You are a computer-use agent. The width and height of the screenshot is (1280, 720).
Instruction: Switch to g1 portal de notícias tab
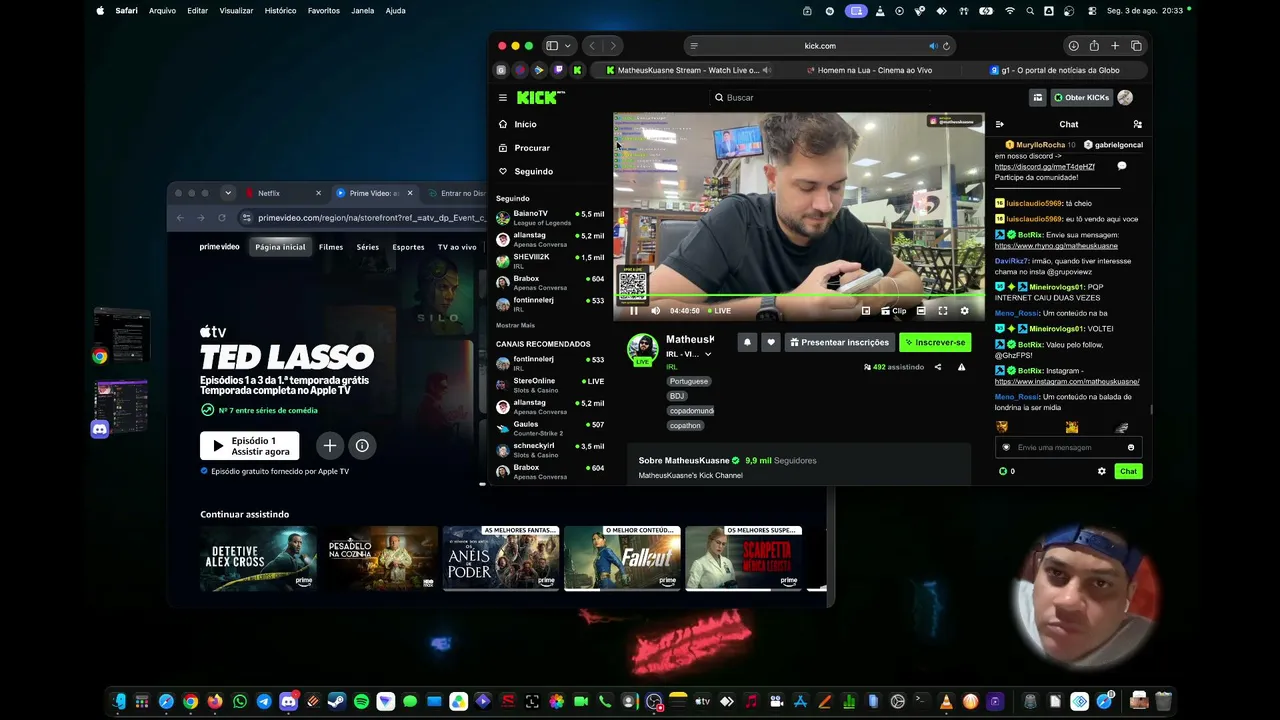(x=1055, y=70)
